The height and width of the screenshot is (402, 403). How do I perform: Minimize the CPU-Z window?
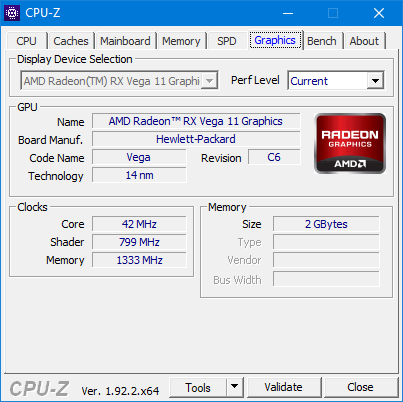click(288, 13)
